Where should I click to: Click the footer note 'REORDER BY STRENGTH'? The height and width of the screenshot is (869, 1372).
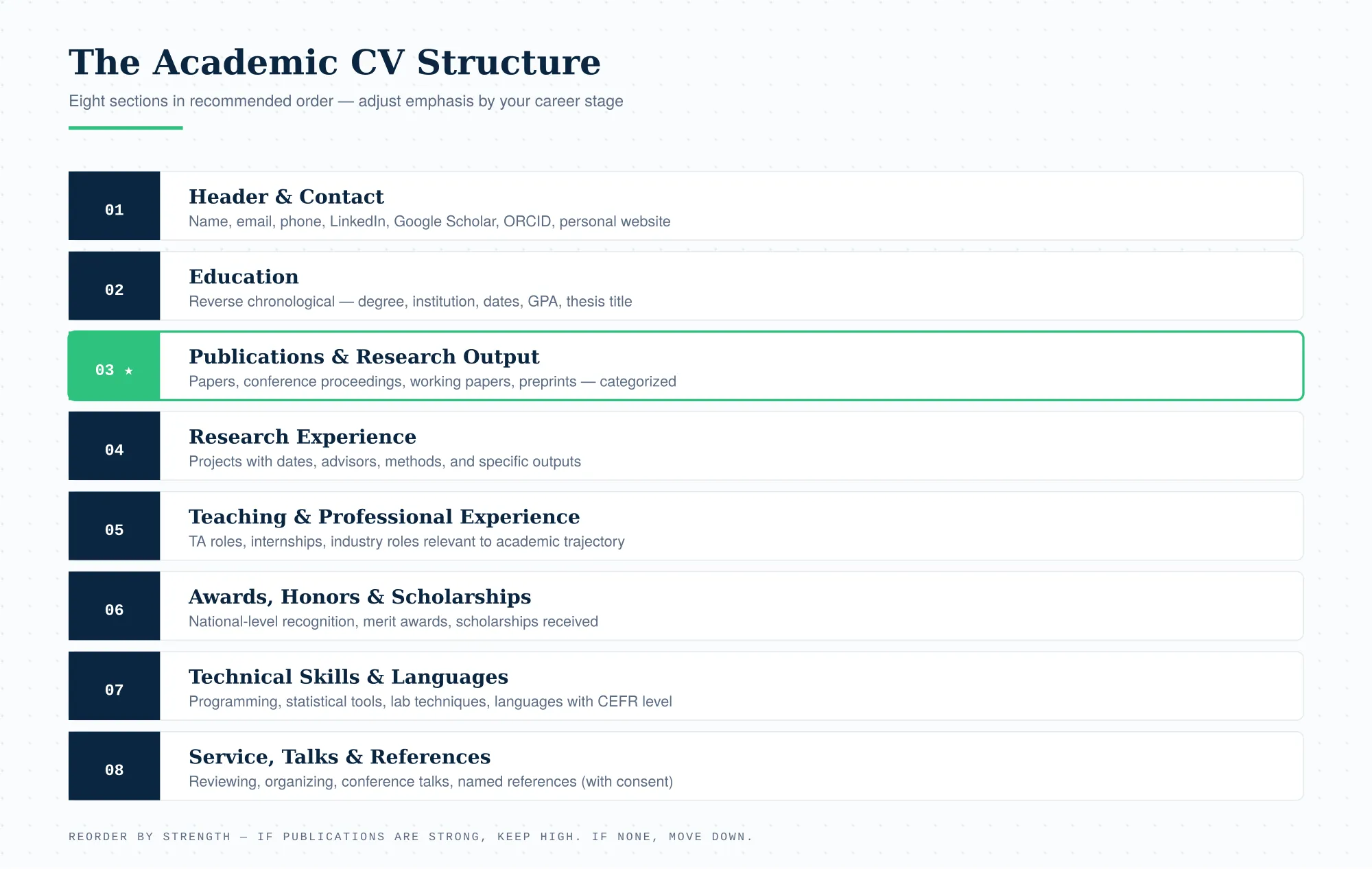[410, 837]
